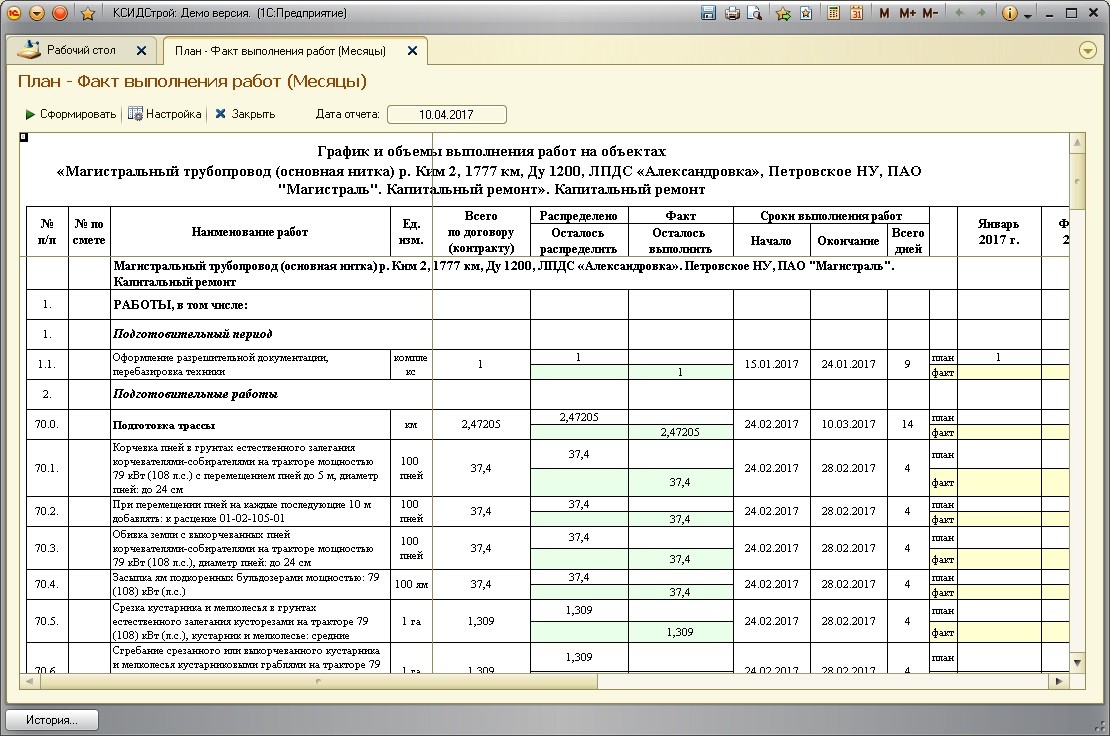1110x736 pixels.
Task: Click Всего по договору (контракту) header
Action: coord(481,232)
